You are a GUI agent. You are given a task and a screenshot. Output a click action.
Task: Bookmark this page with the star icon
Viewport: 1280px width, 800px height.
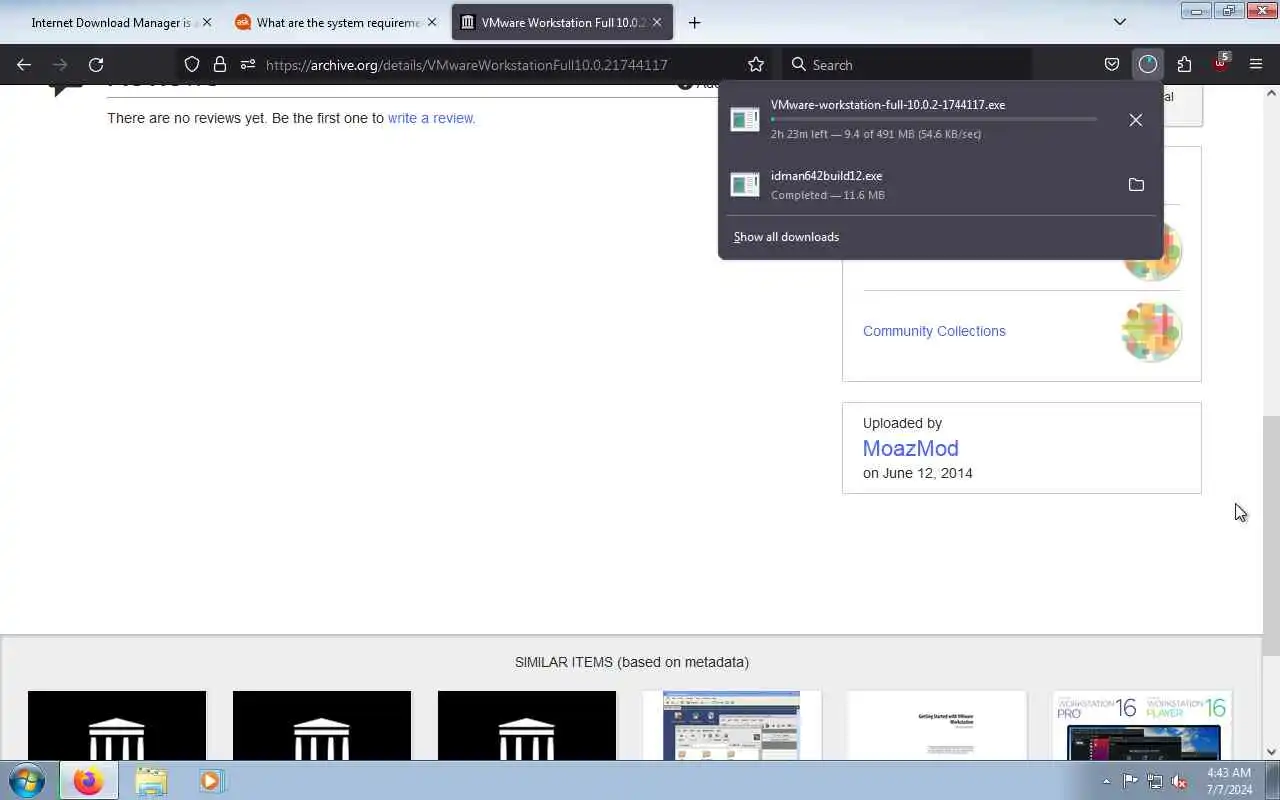click(756, 65)
